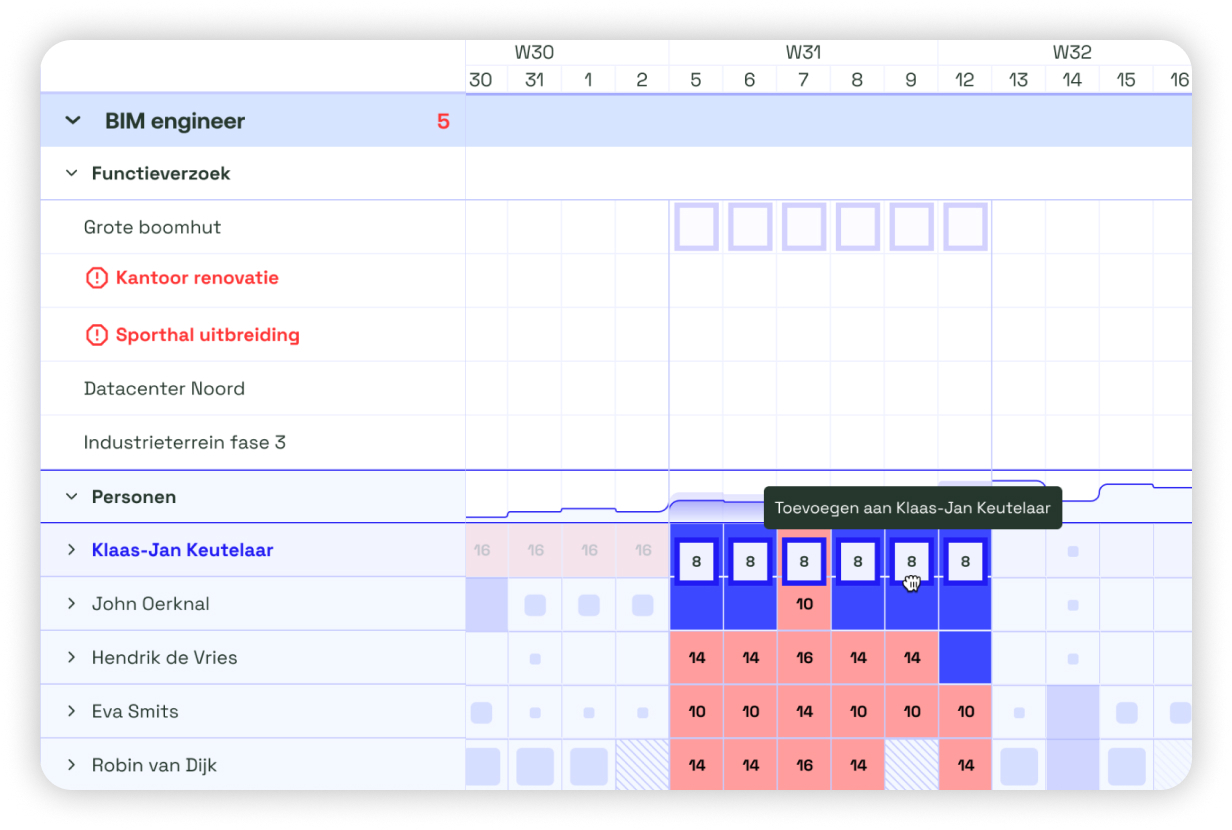
Task: Click Eva Smits 10 cell on day 12
Action: pos(965,711)
